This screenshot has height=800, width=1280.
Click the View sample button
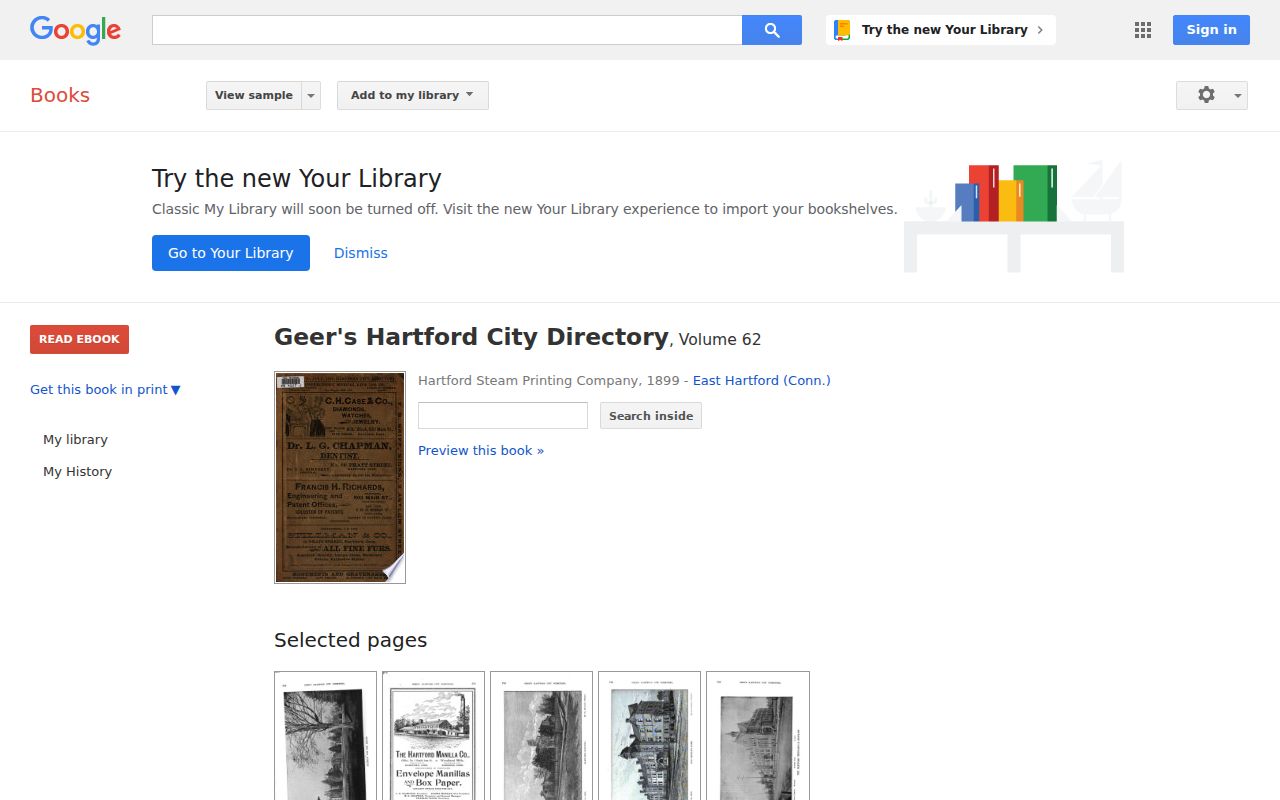click(x=254, y=95)
